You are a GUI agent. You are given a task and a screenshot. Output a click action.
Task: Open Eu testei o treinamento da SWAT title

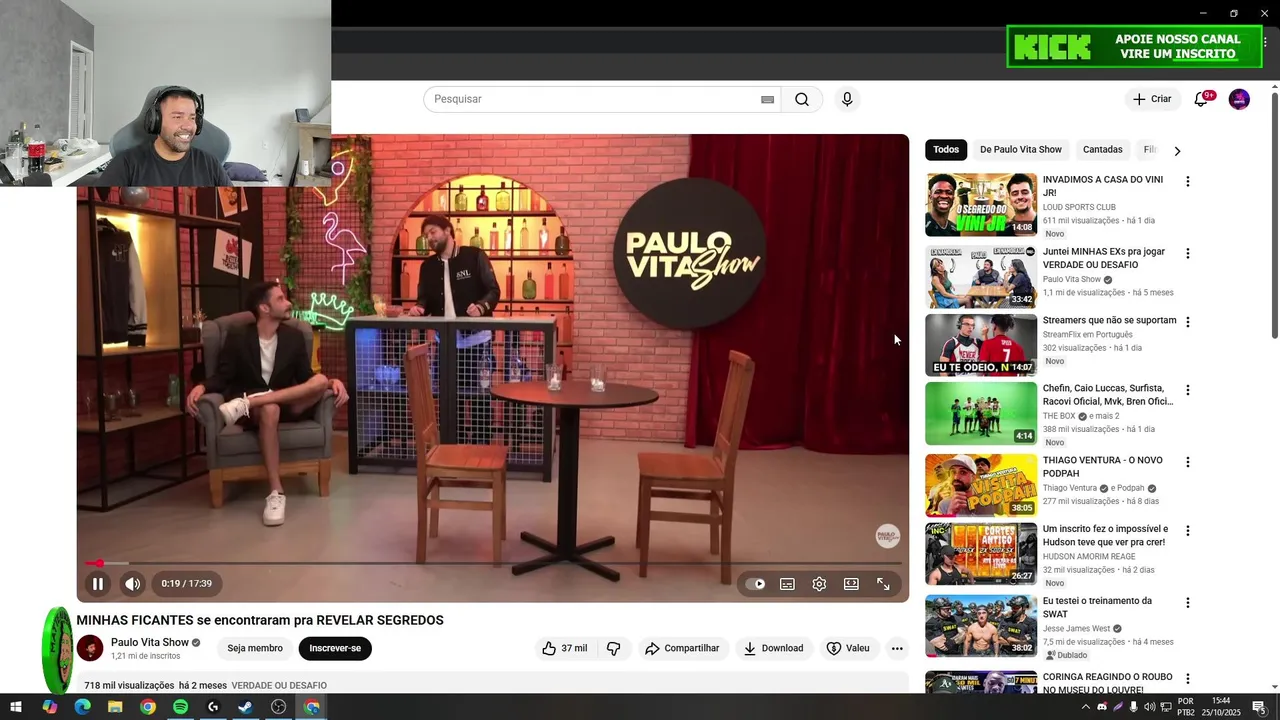tap(1097, 607)
